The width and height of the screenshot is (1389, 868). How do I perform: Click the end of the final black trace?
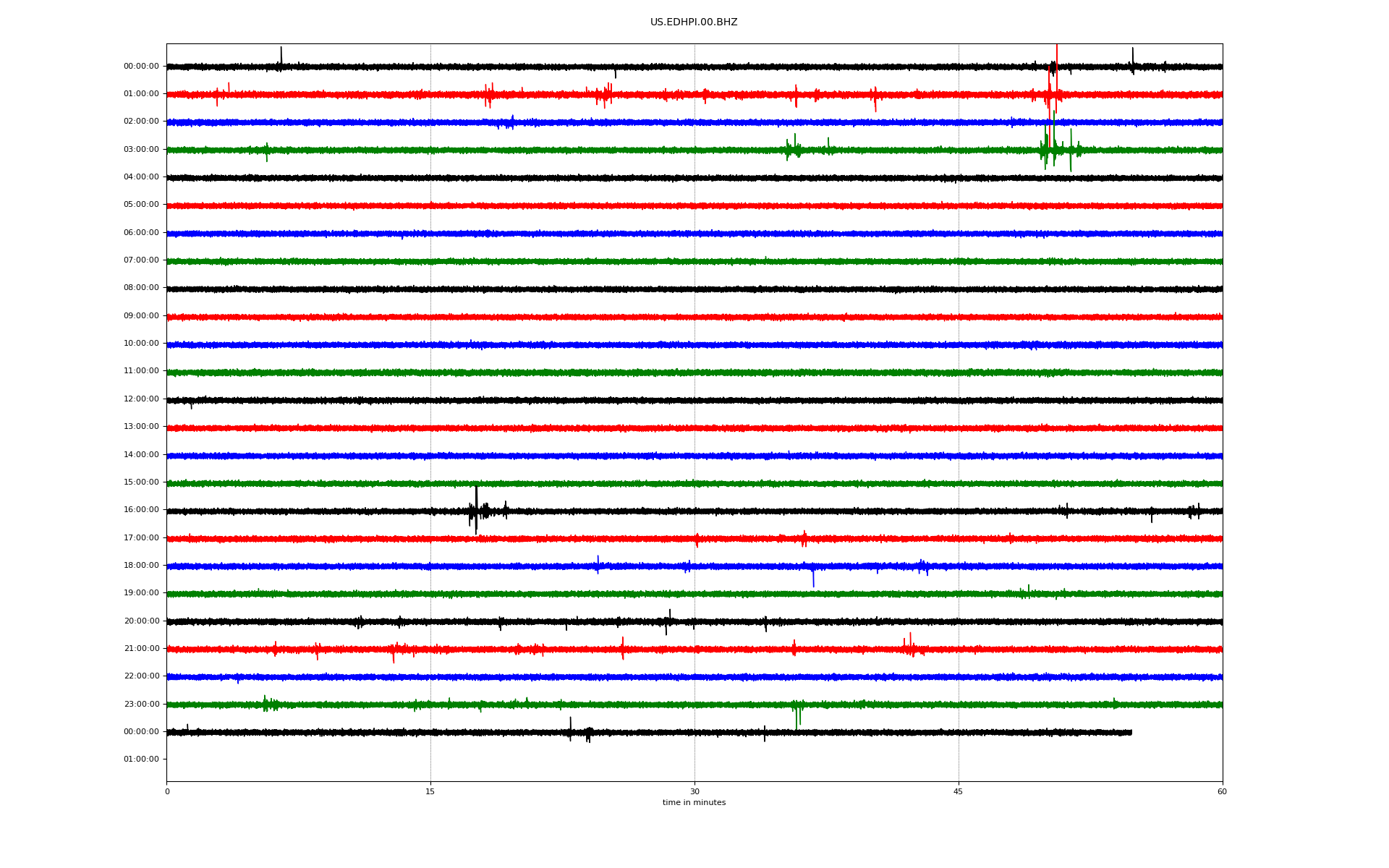coord(1131,733)
